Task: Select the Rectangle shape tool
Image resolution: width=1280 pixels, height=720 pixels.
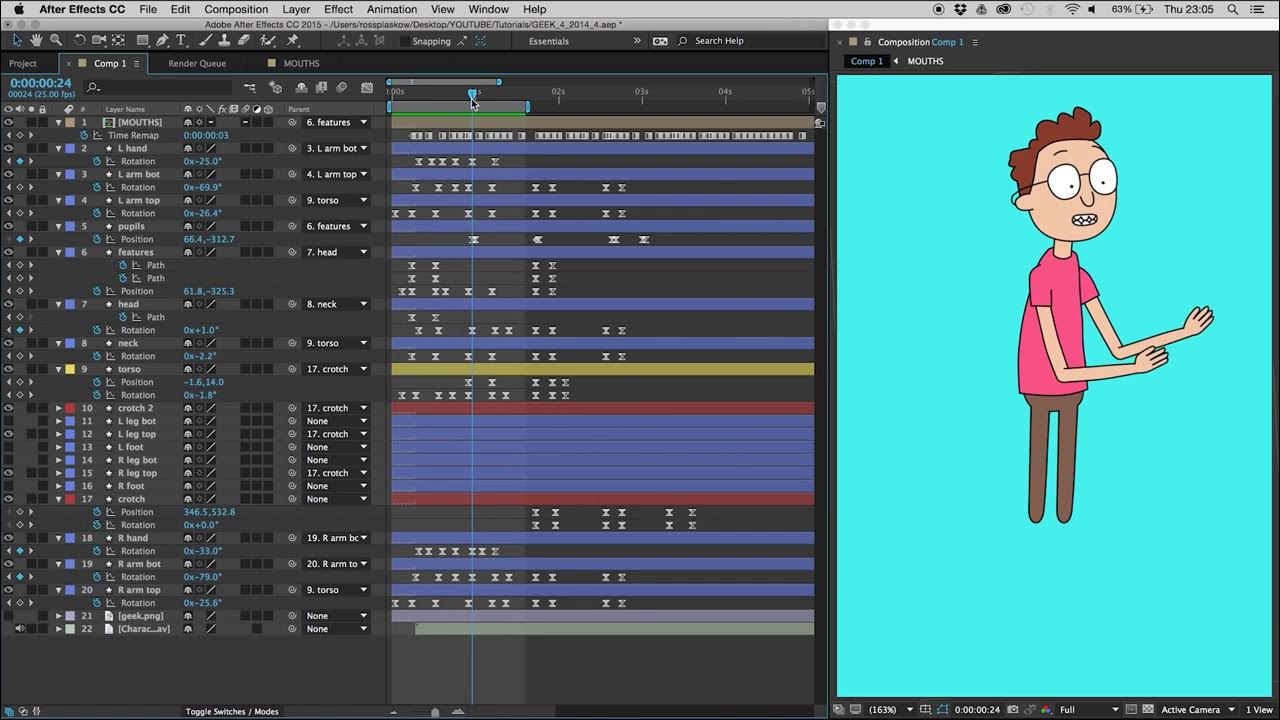Action: point(143,41)
